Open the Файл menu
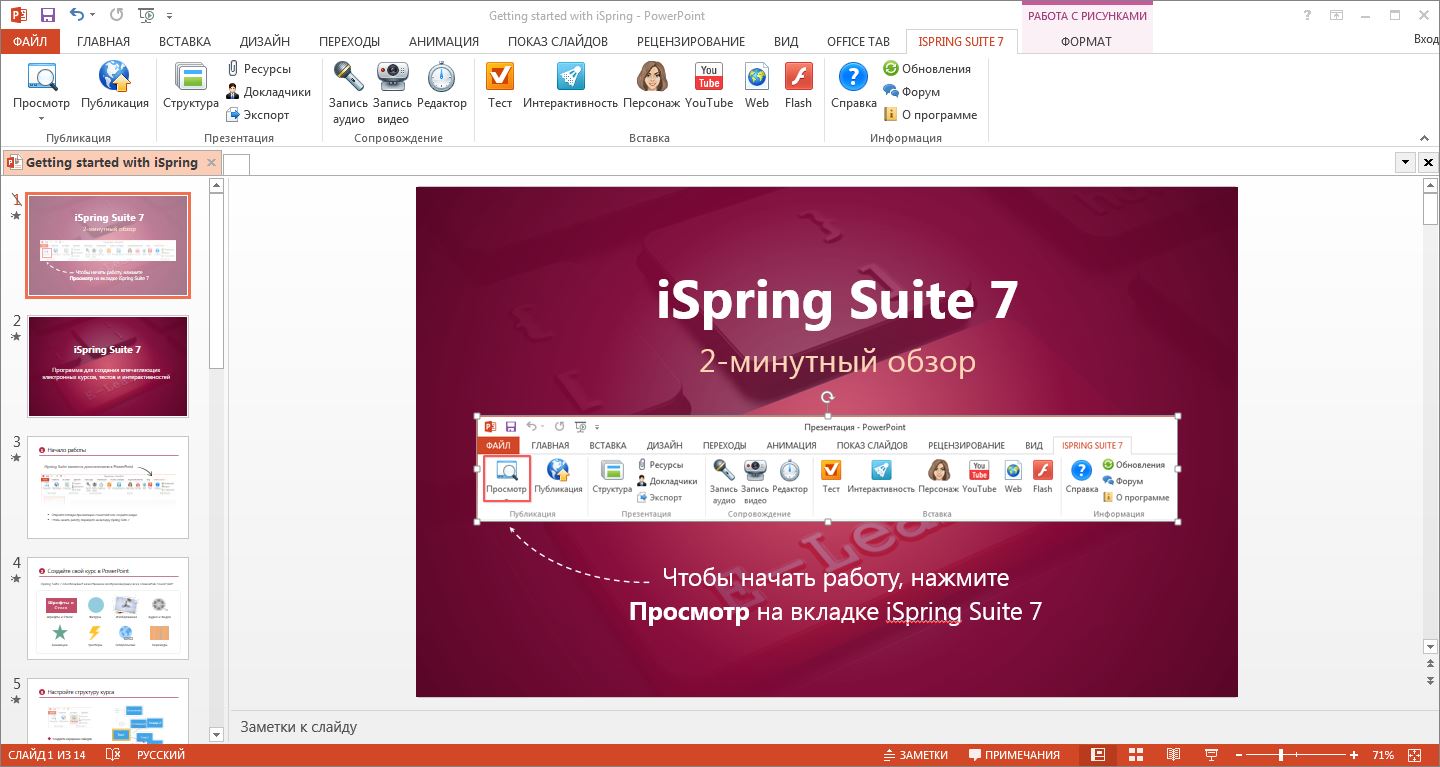Viewport: 1440px width, 767px height. coord(30,42)
